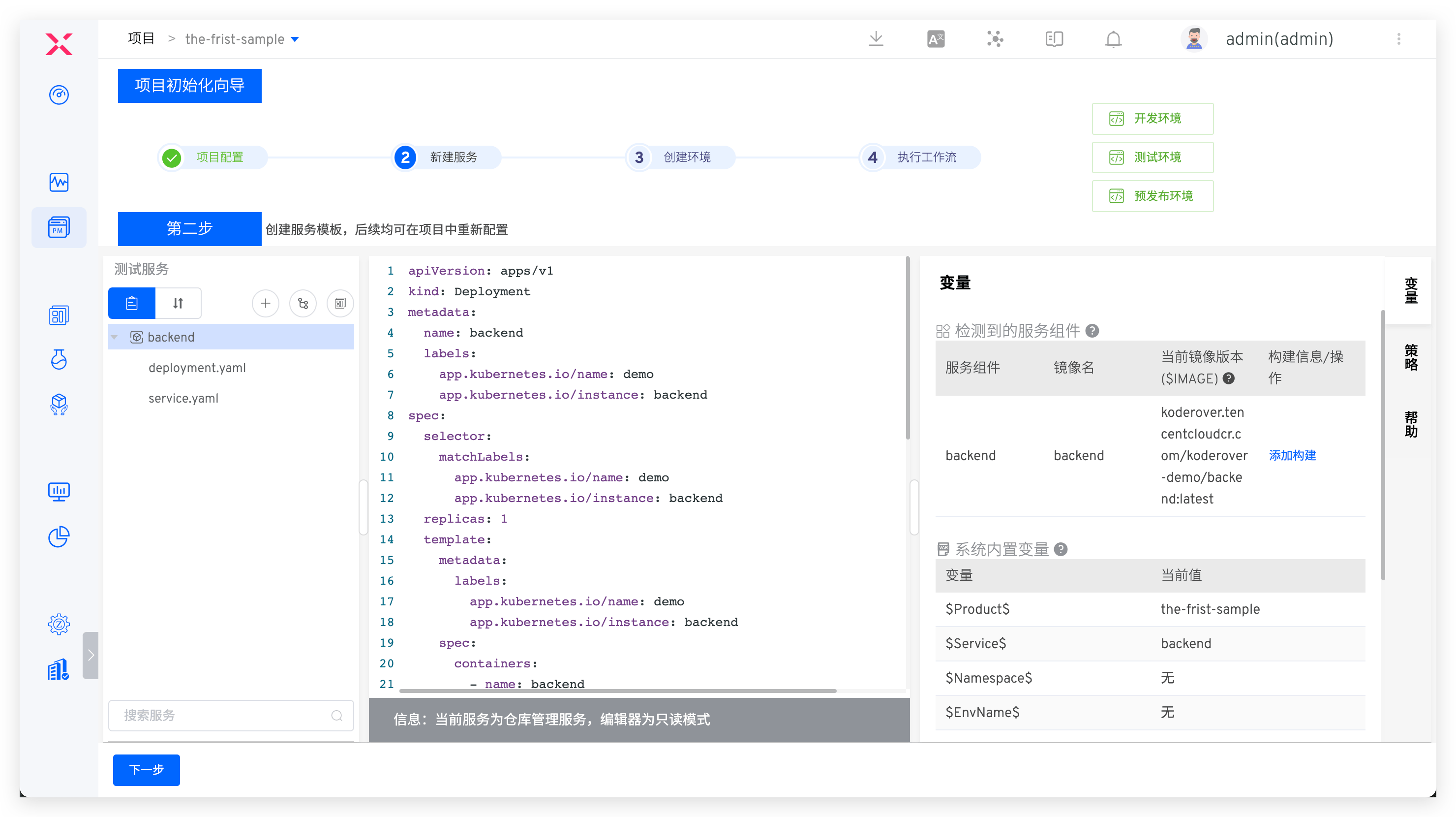Viewport: 1456px width, 817px height.
Task: Expand the left sidebar with arrow handle
Action: (x=91, y=655)
